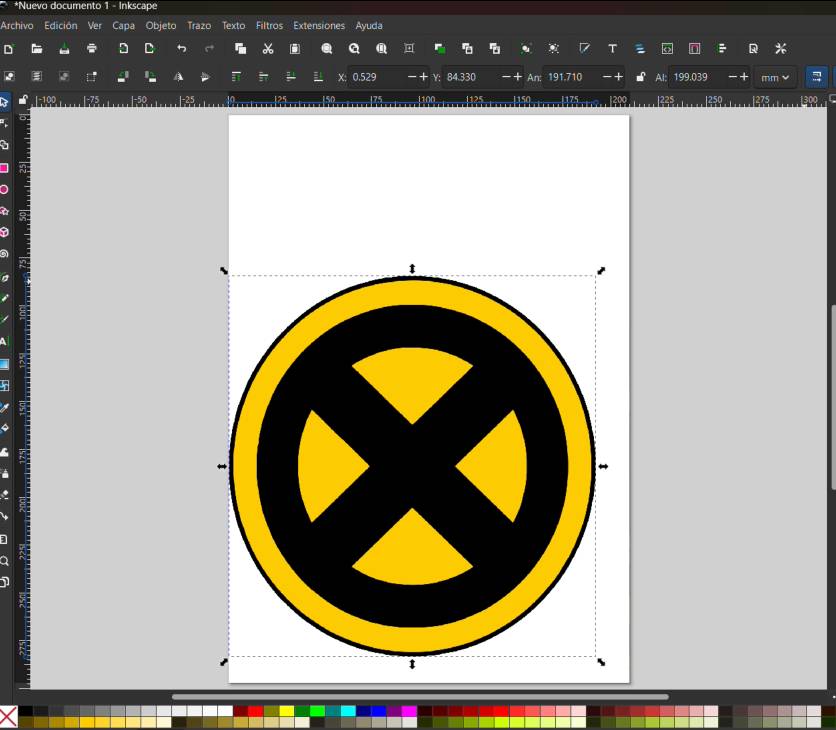Select the Rectangle tool

pos(4,168)
